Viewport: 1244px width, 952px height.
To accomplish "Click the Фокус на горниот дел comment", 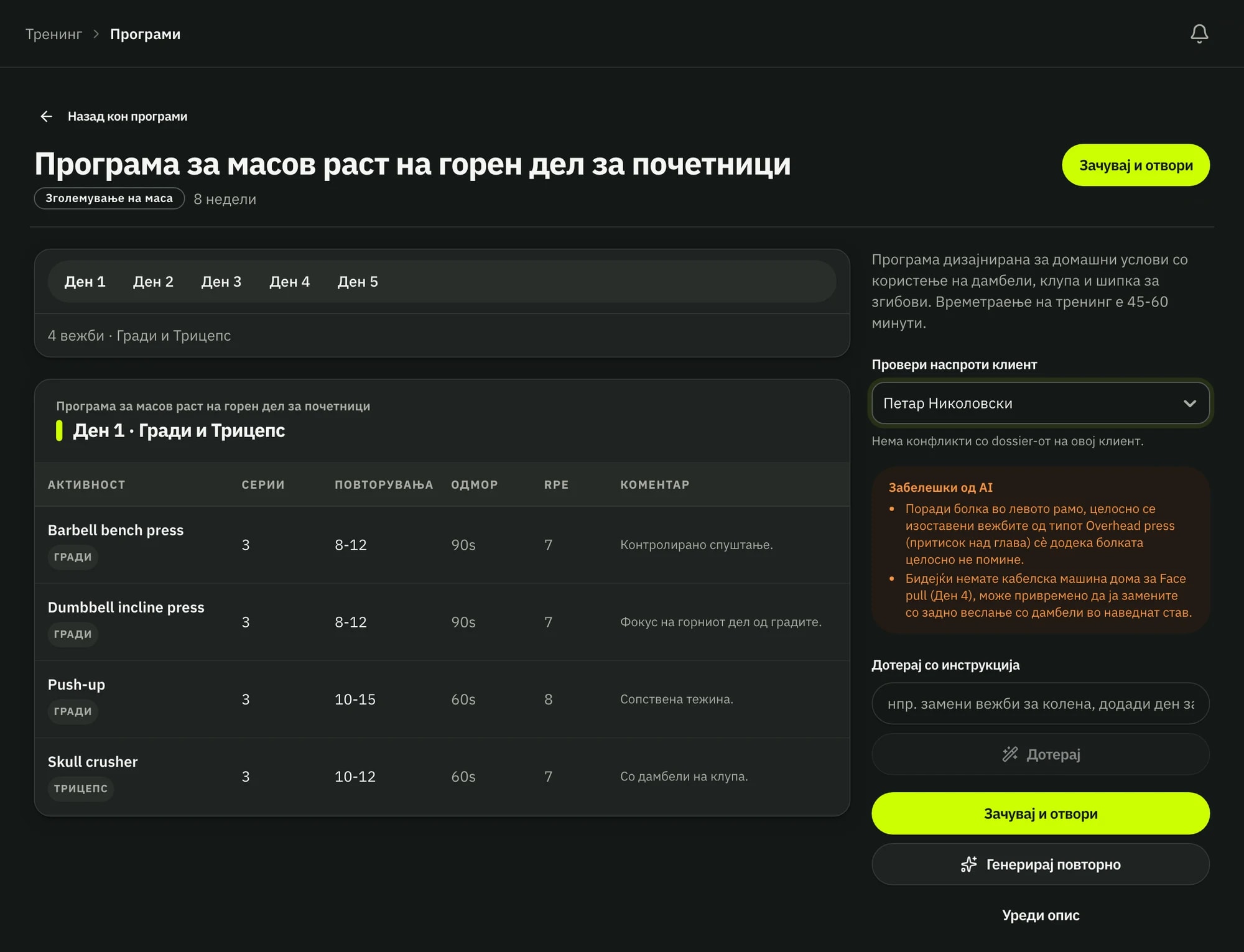I will click(721, 622).
